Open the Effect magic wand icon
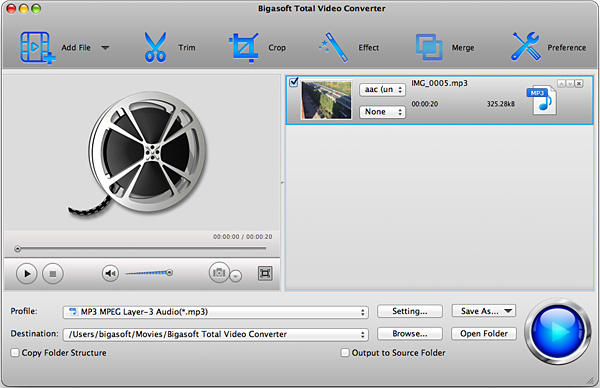 (x=334, y=47)
